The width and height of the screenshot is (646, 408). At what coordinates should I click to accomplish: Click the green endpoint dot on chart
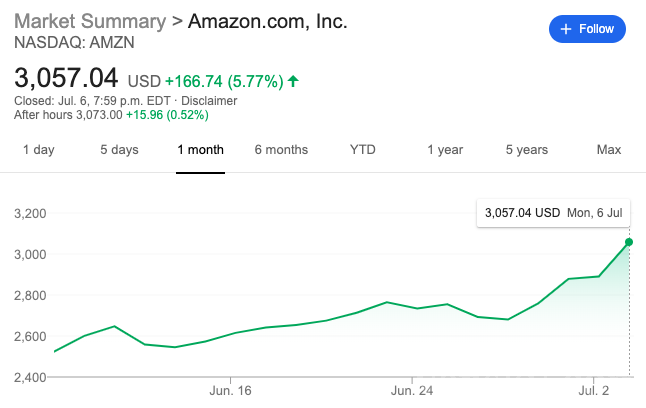[629, 241]
